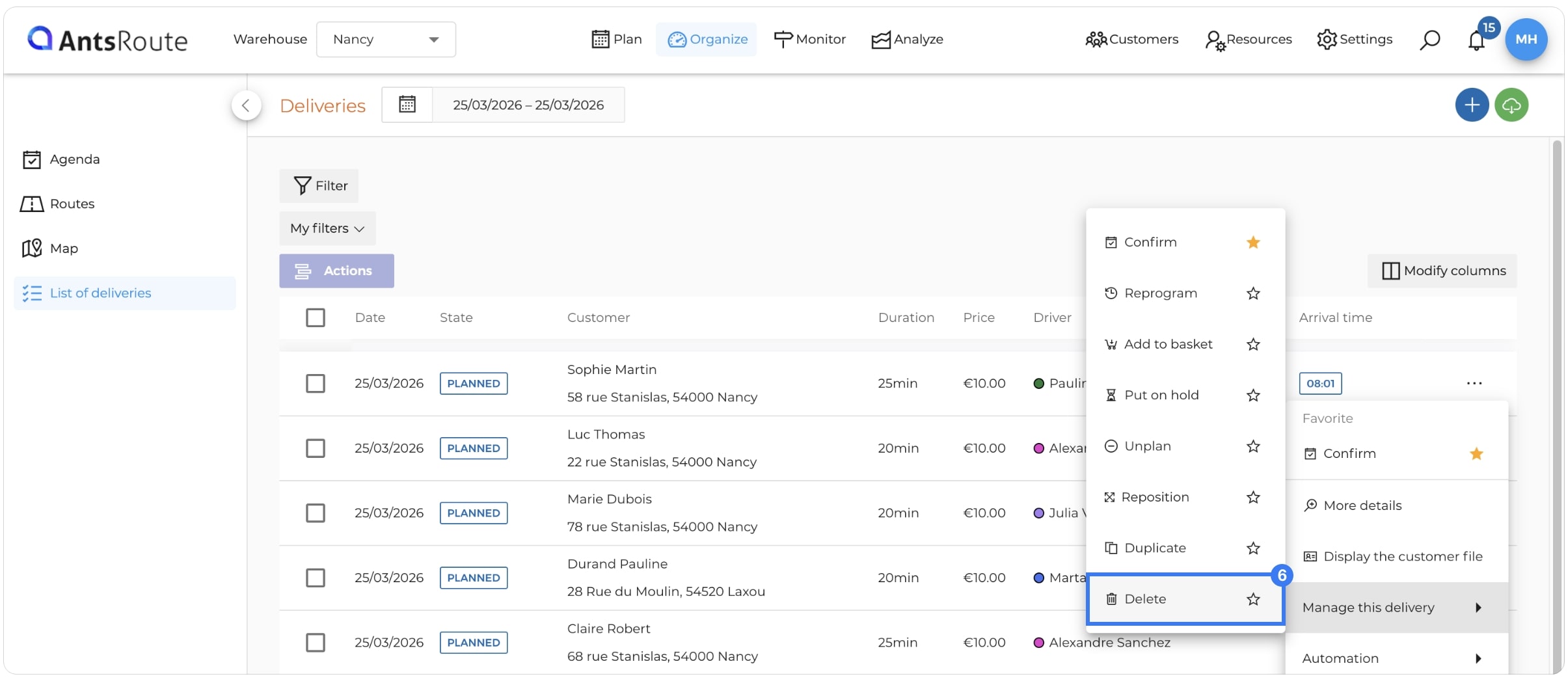
Task: Choose Confirm in the manage submenu
Action: [1150, 242]
